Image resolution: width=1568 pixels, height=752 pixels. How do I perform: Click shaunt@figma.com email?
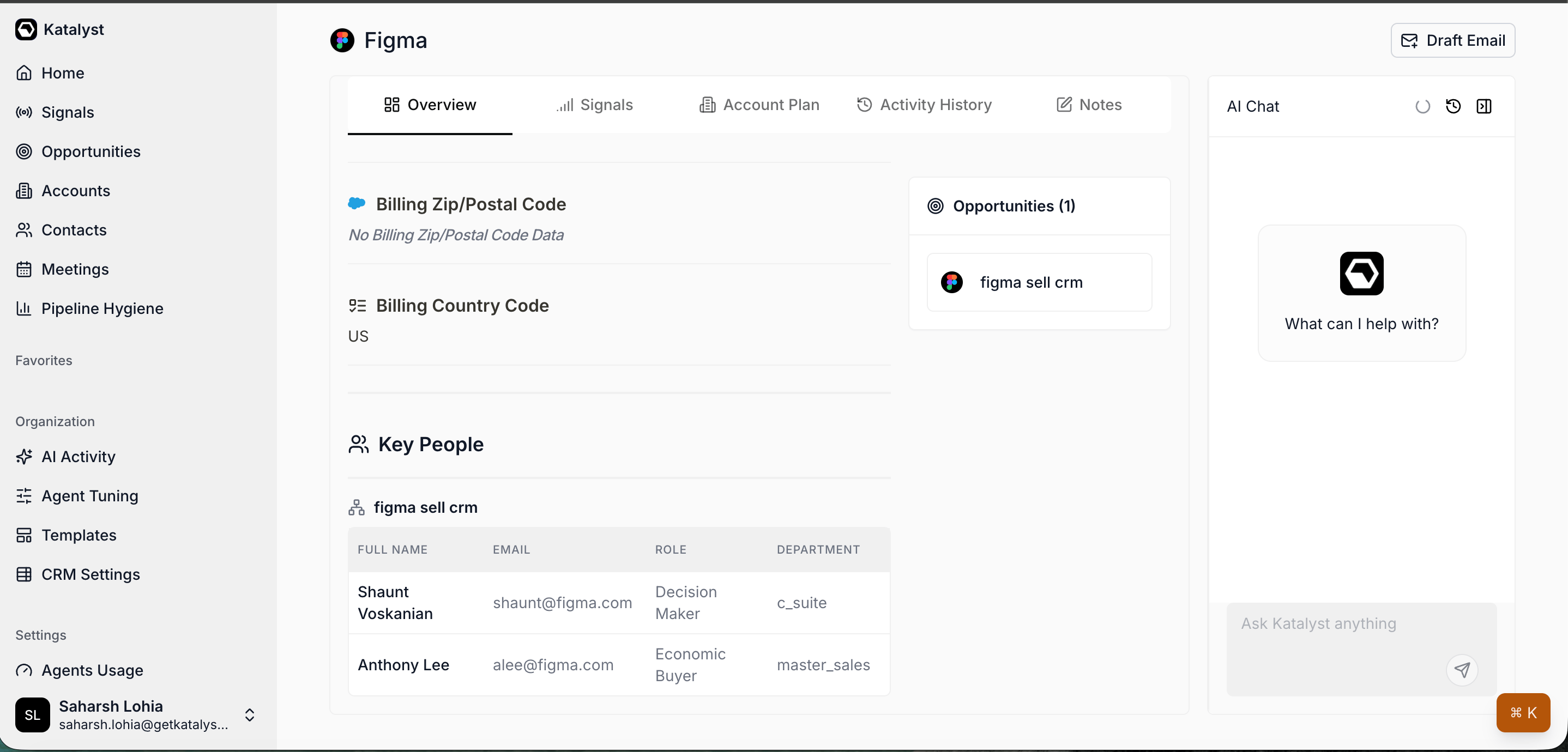[x=563, y=603]
